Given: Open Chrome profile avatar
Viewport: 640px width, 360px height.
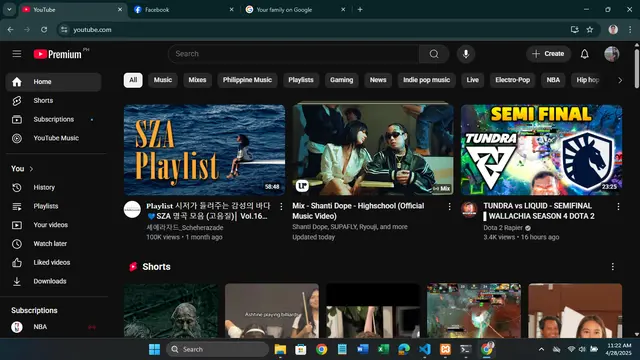Looking at the screenshot, I should [613, 29].
